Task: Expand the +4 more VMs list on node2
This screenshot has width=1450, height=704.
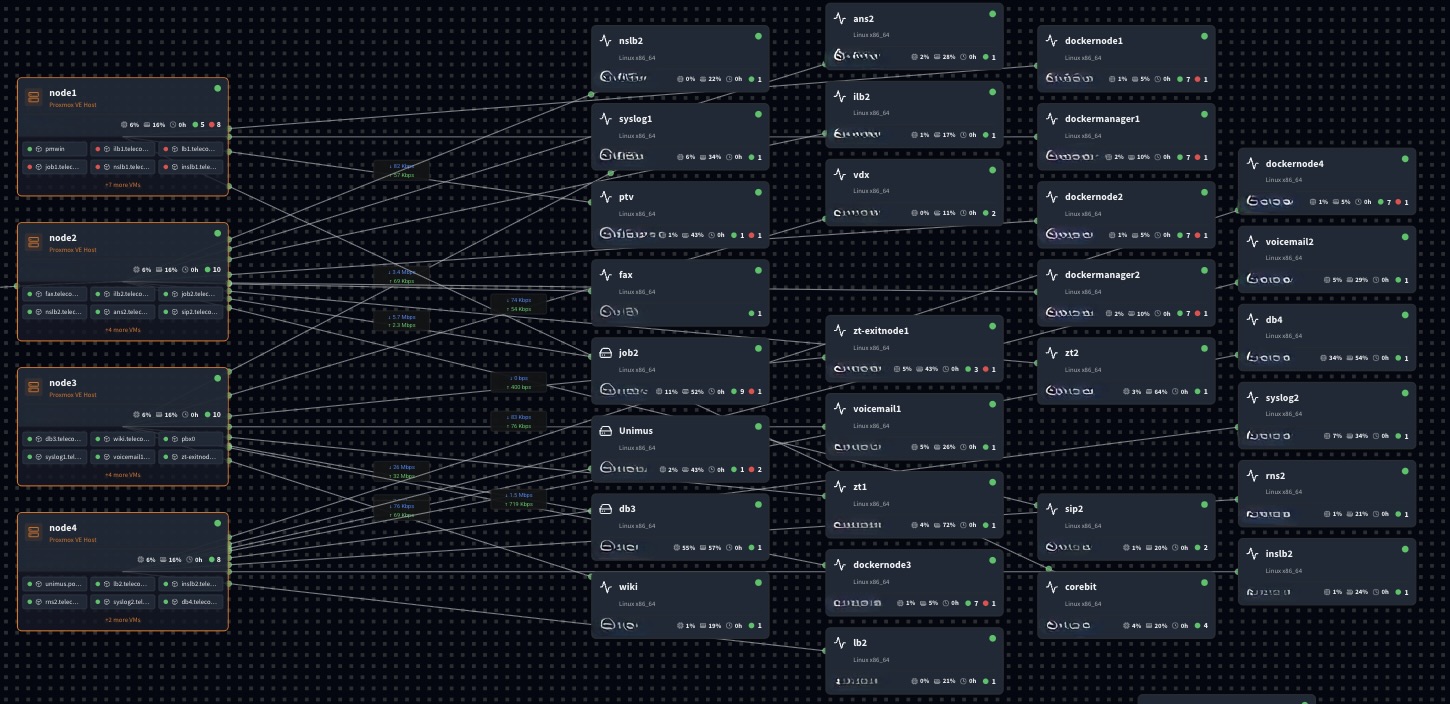Action: (123, 330)
